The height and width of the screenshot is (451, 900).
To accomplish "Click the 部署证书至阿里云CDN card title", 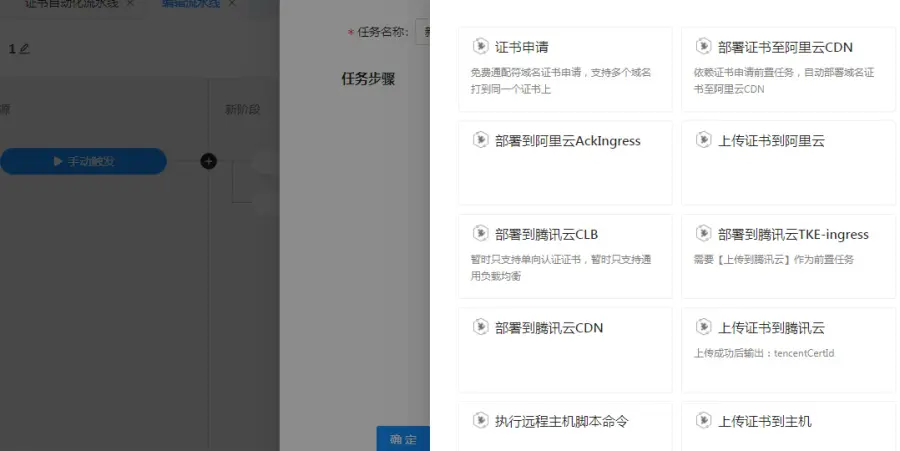I will [785, 47].
